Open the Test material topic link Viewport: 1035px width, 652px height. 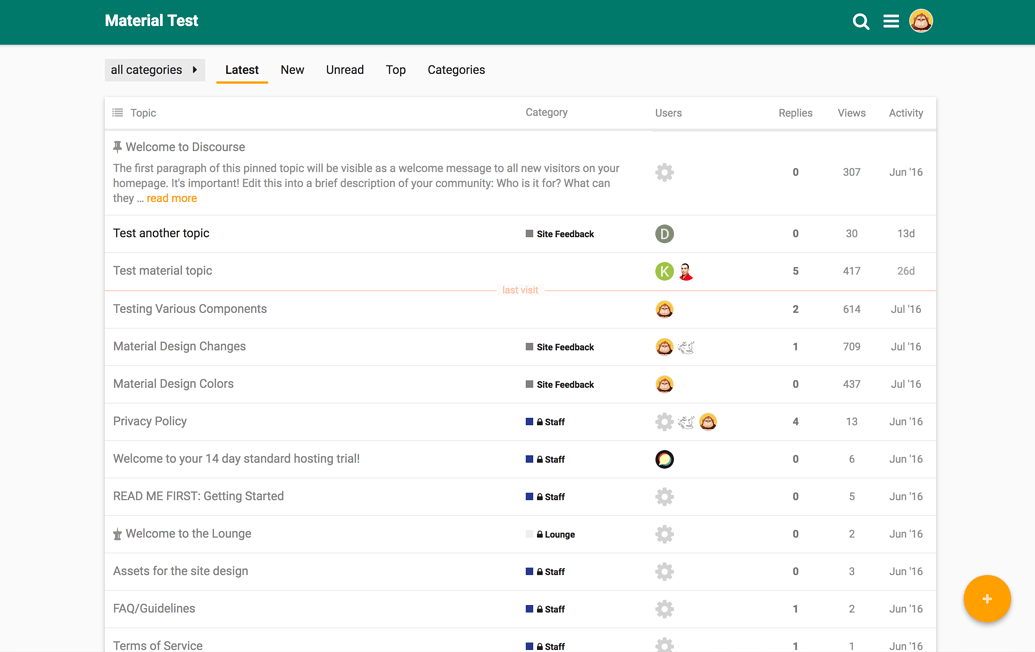tap(163, 271)
